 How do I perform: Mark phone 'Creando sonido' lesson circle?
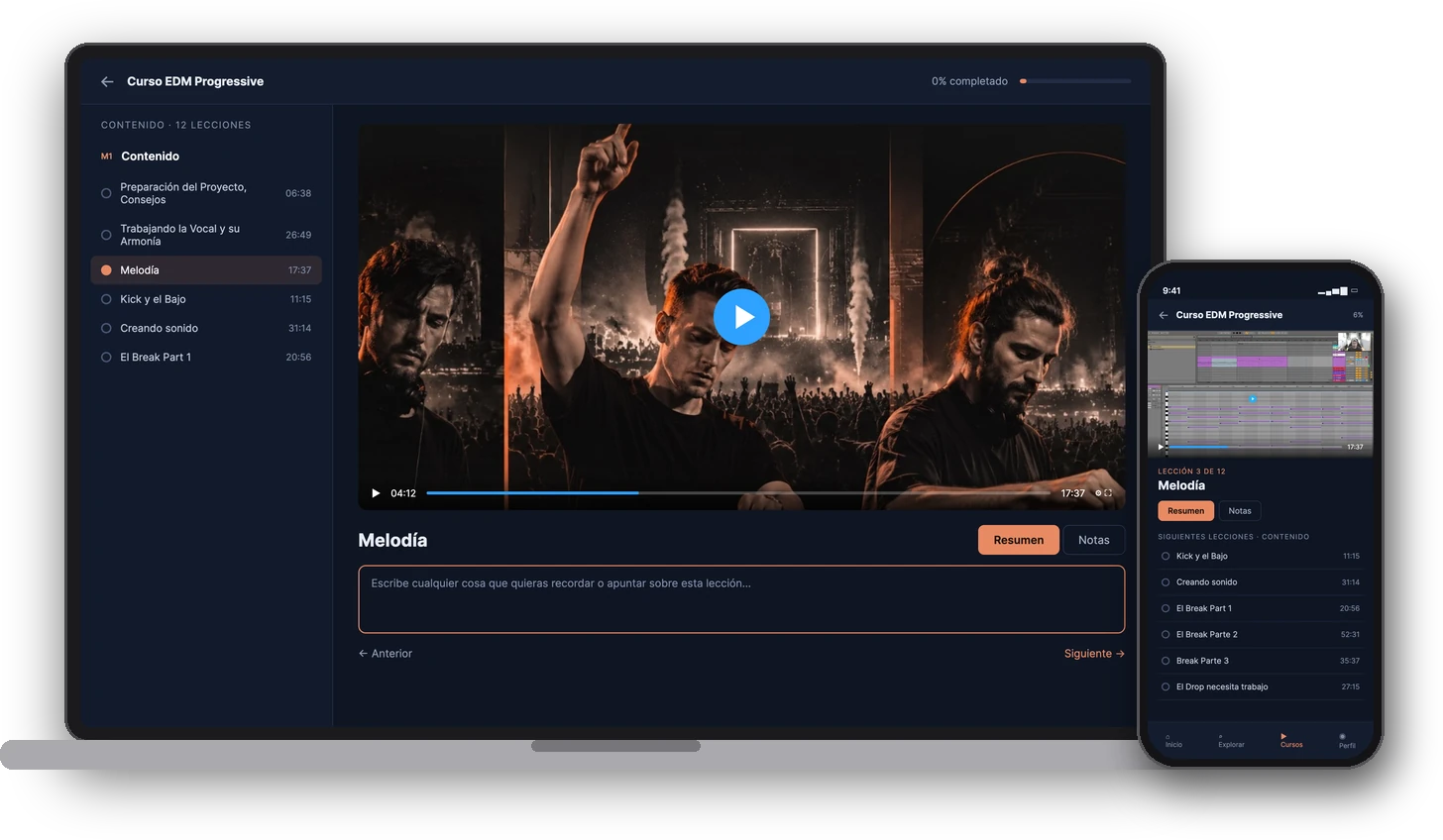pyautogui.click(x=1165, y=582)
